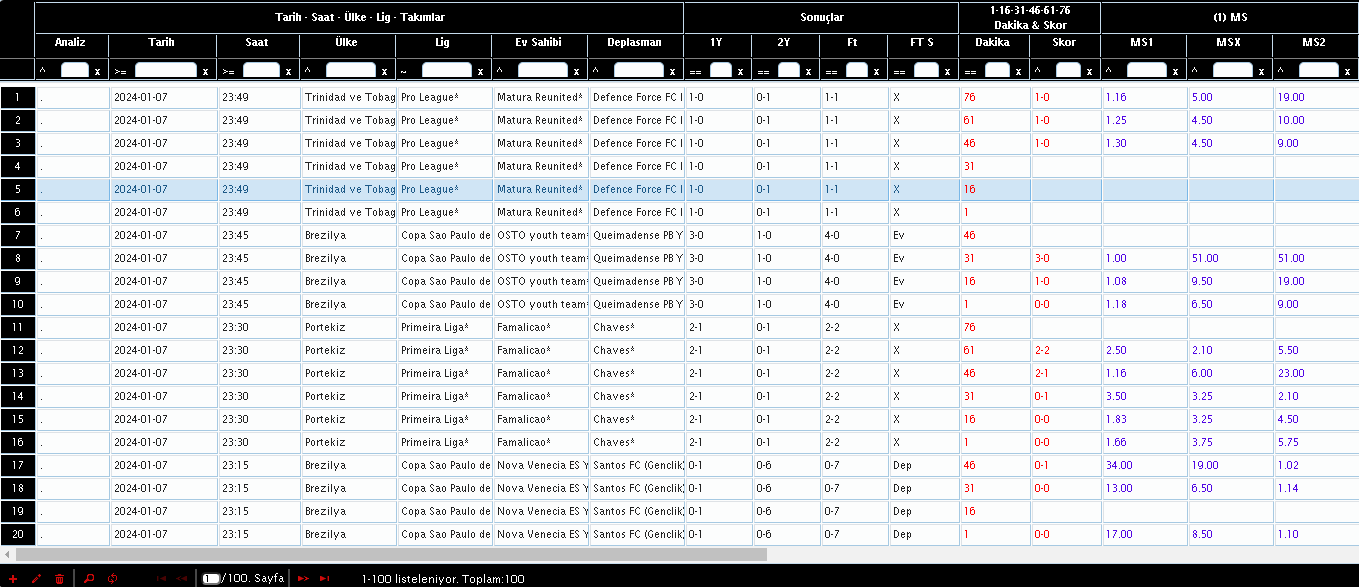Sort by the Lig column header
1359x587 pixels.
pos(442,43)
